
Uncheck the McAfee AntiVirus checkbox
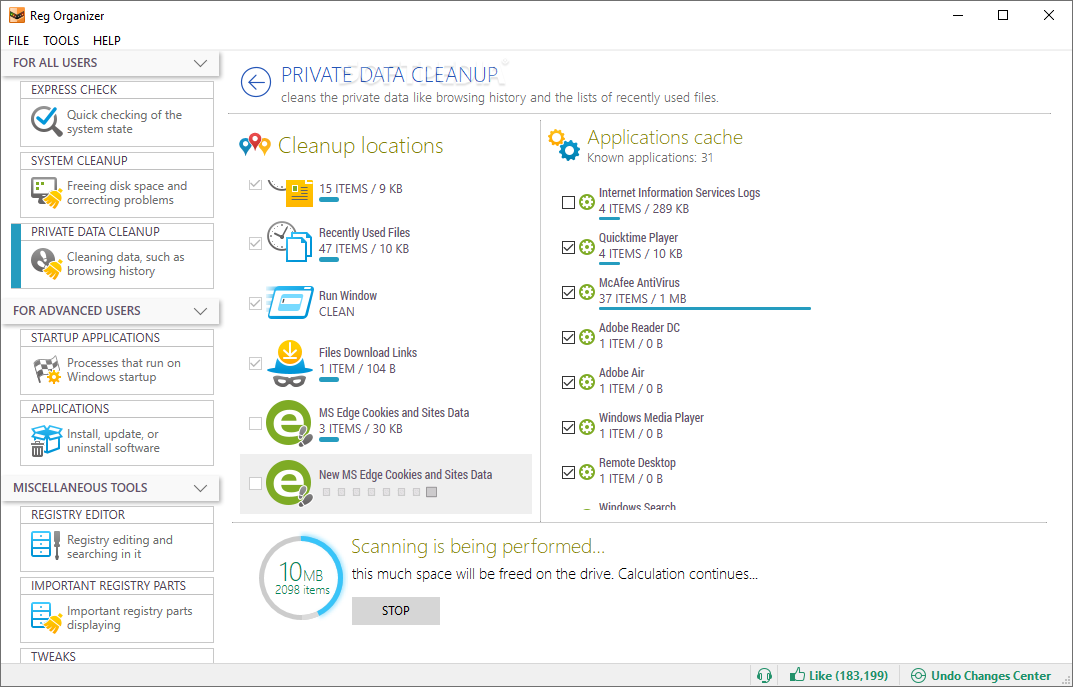pos(568,292)
